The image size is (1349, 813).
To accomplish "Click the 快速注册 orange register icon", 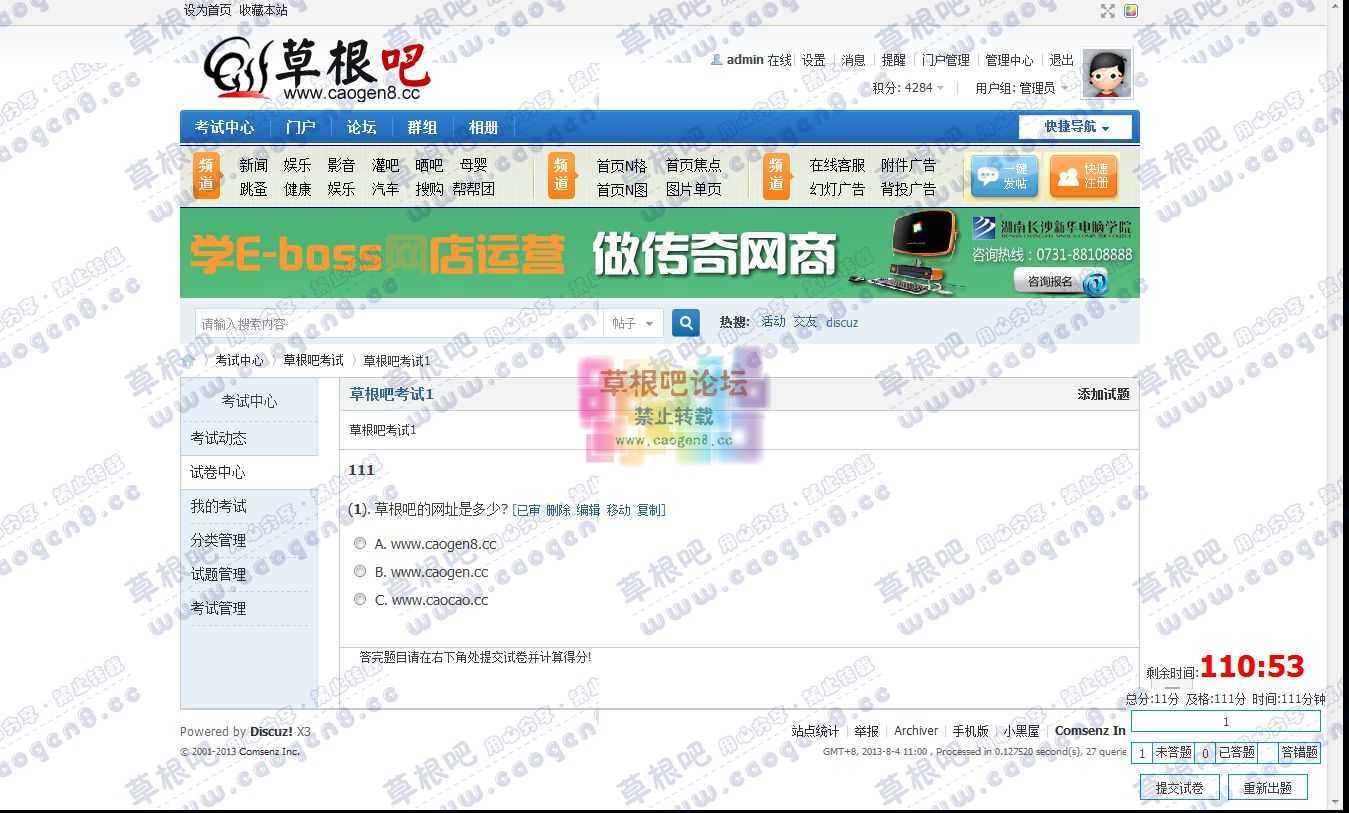I will point(1083,177).
